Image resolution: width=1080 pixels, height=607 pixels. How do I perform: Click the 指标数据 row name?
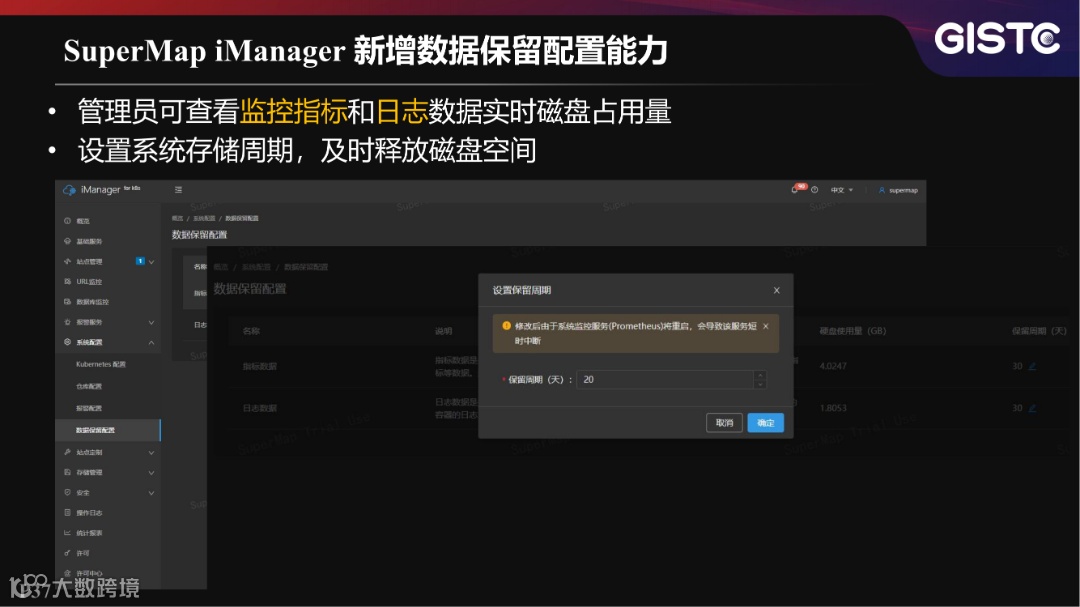click(260, 367)
